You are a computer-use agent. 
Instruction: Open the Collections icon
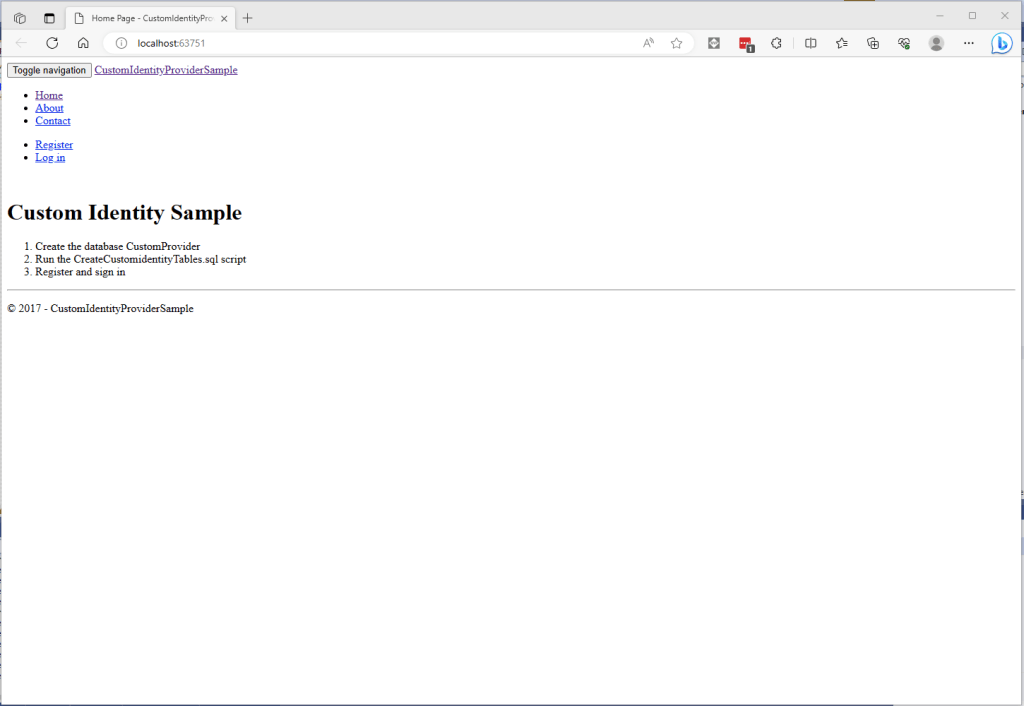873,43
